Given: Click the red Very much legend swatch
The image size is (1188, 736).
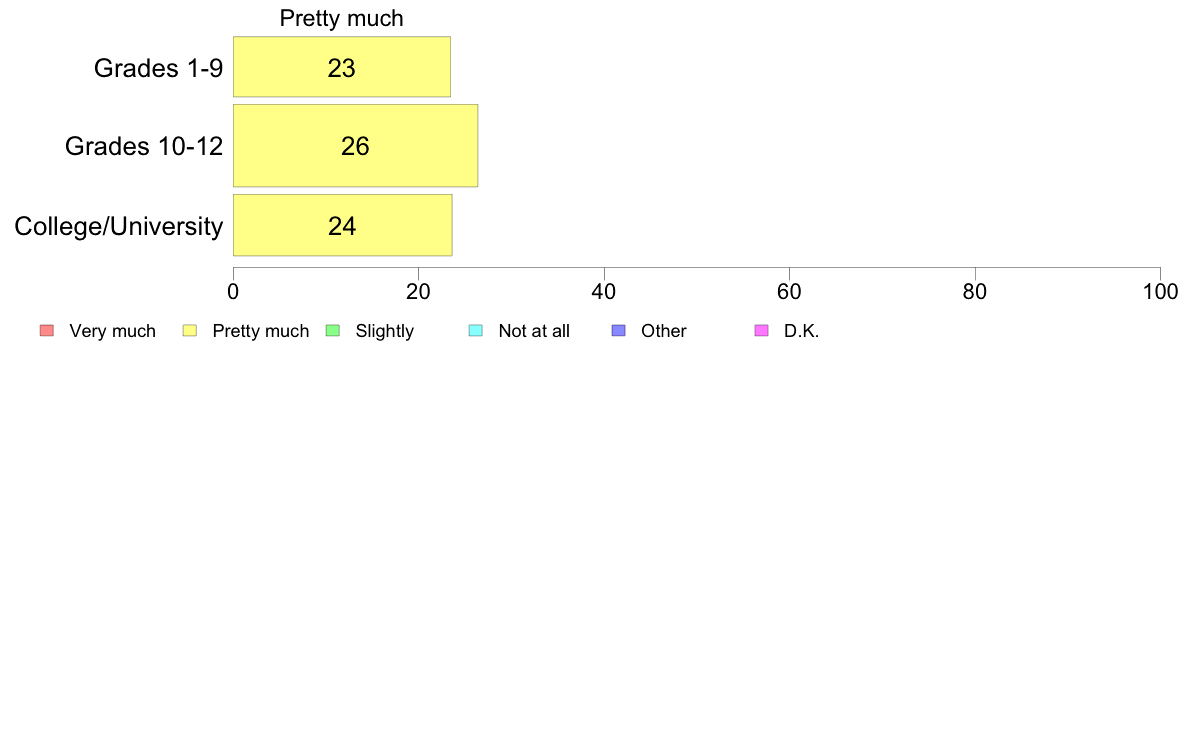Looking at the screenshot, I should (x=47, y=330).
